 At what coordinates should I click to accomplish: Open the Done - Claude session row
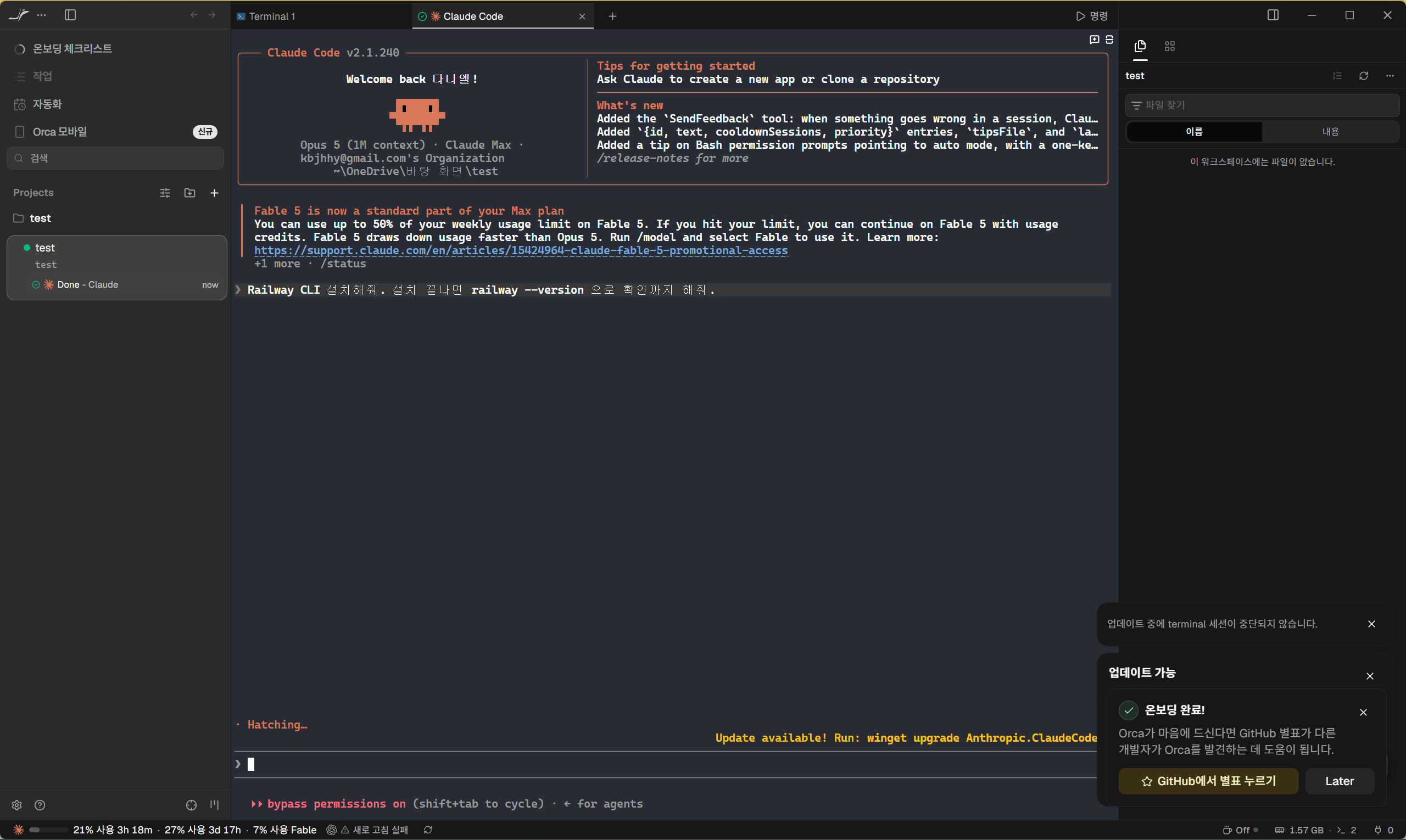(125, 285)
